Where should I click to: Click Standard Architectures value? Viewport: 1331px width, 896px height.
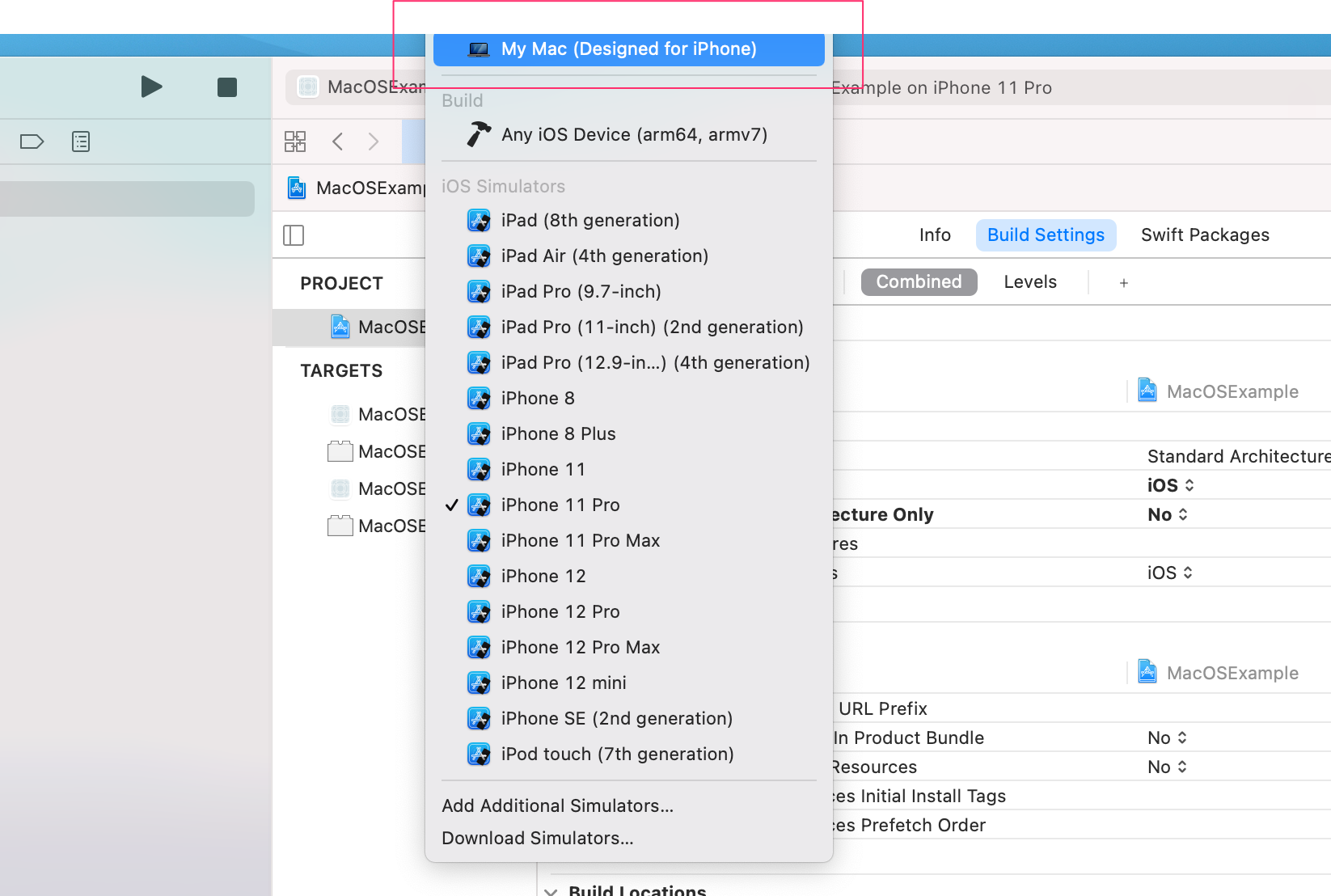click(x=1238, y=456)
